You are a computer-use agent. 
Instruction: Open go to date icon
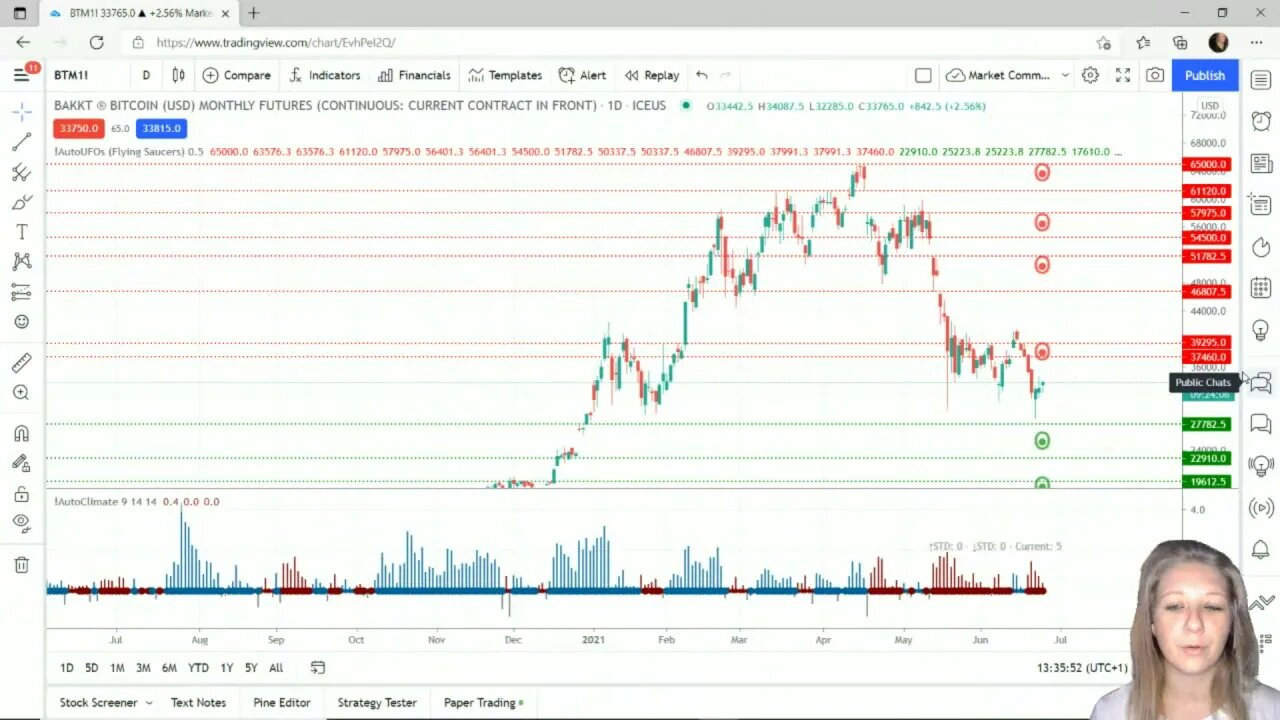pos(318,668)
